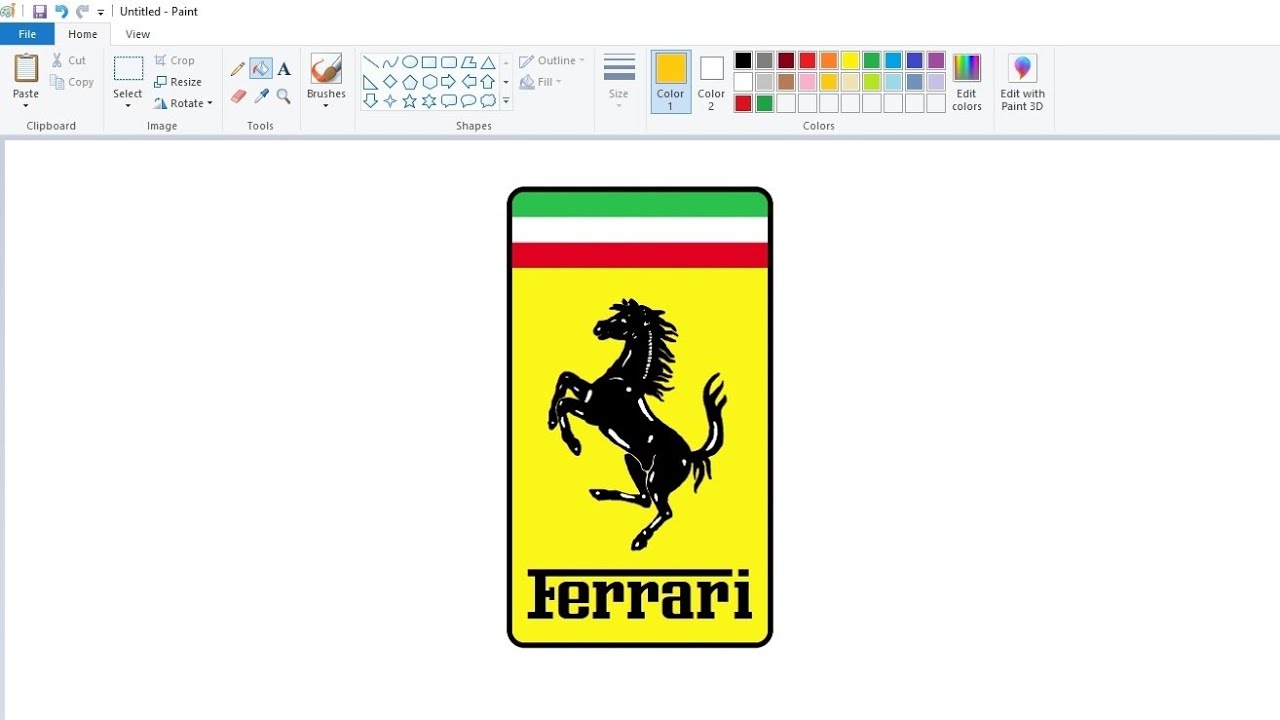This screenshot has height=720, width=1280.
Task: Pick the orange color swatch
Action: (829, 60)
